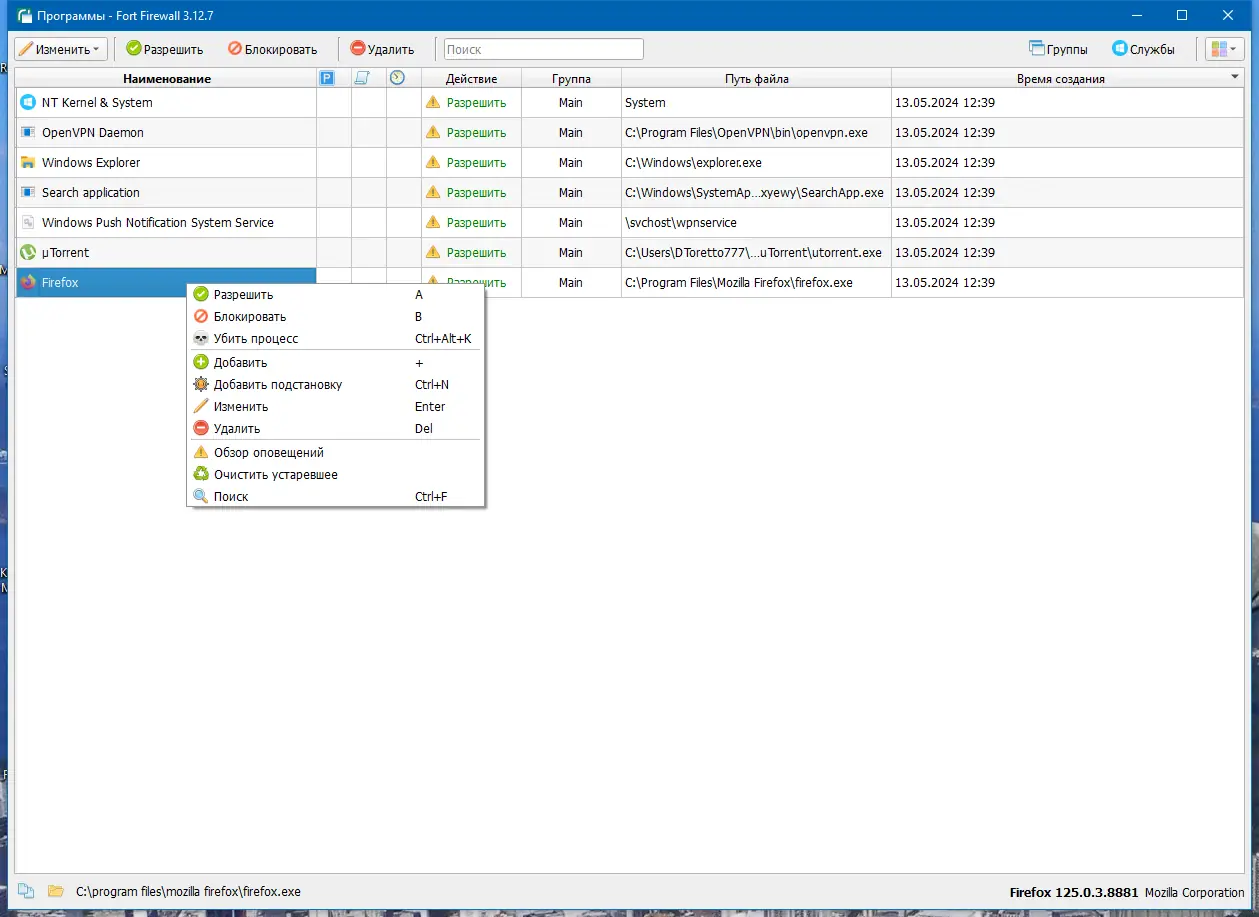This screenshot has height=917, width=1259.
Task: Click the Windows Push Notification Service icon
Action: [x=28, y=222]
